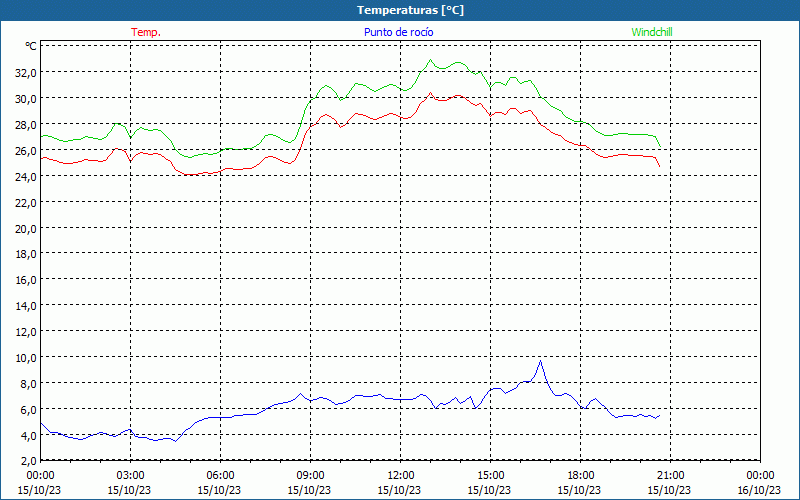800x500 pixels.
Task: Click the 6,0 y-axis value
Action: [28, 410]
